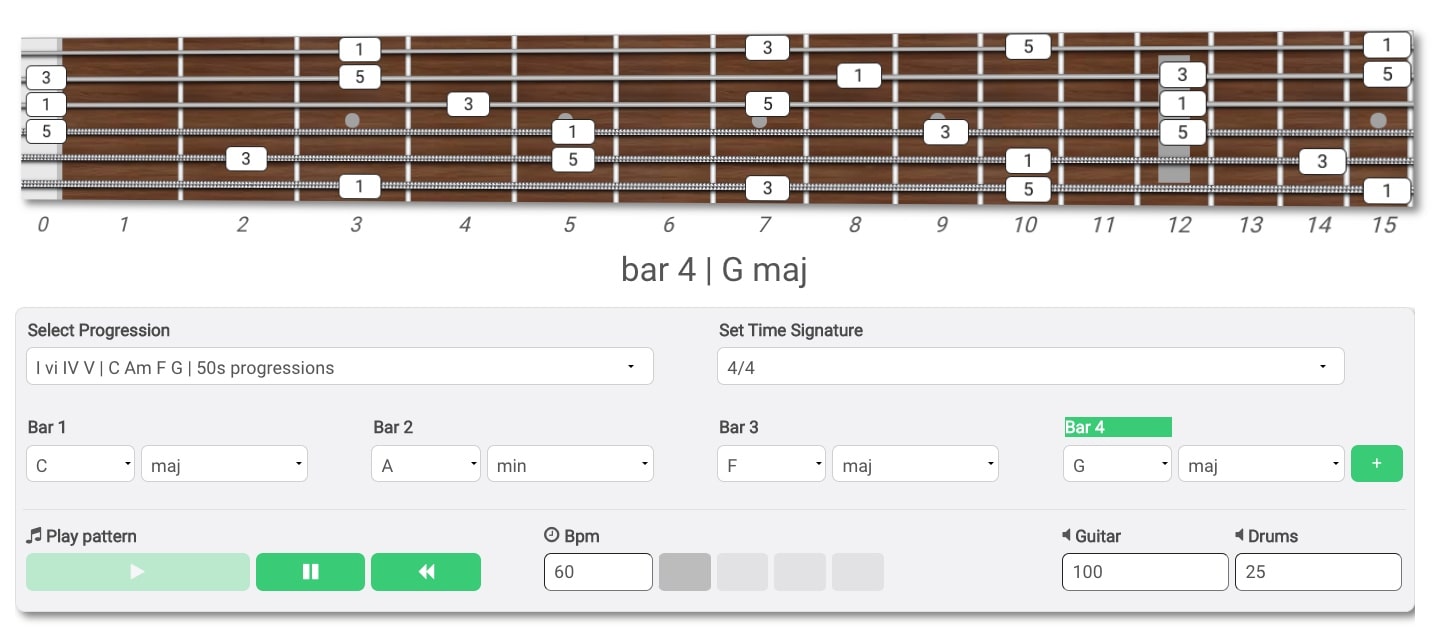Open Bar 4's maj quality dropdown
The image size is (1444, 644).
1261,463
